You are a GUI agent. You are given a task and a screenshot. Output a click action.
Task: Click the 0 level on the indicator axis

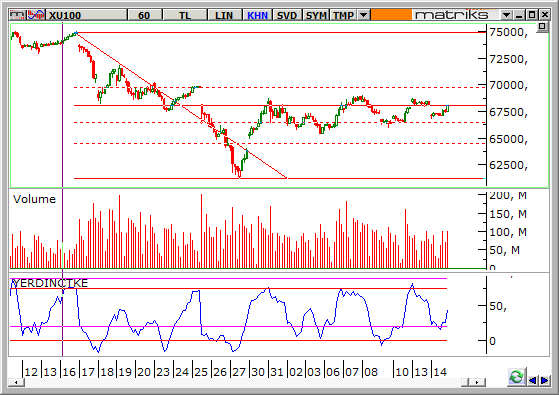pos(492,341)
